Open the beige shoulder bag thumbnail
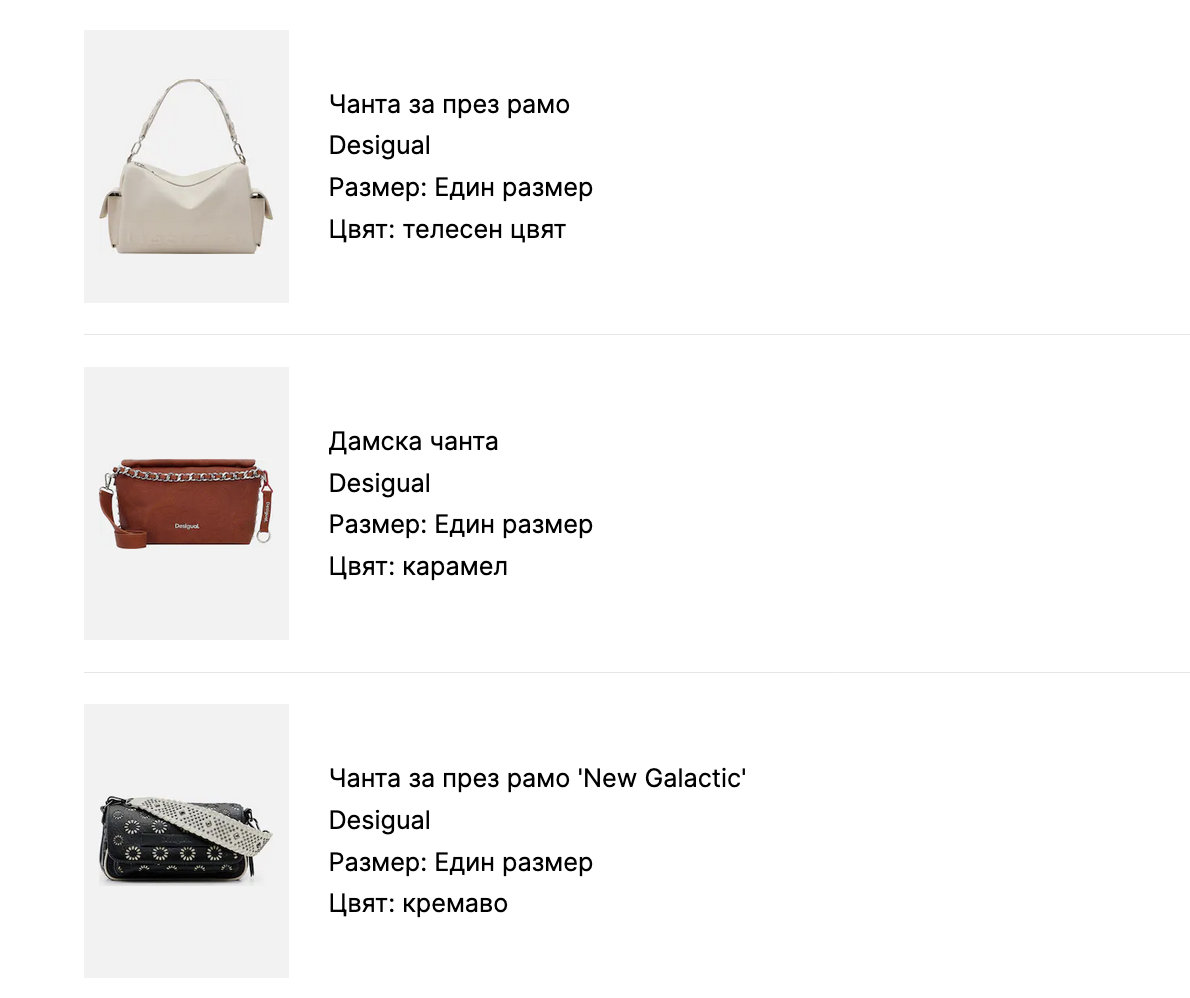The width and height of the screenshot is (1190, 998). pyautogui.click(x=186, y=167)
